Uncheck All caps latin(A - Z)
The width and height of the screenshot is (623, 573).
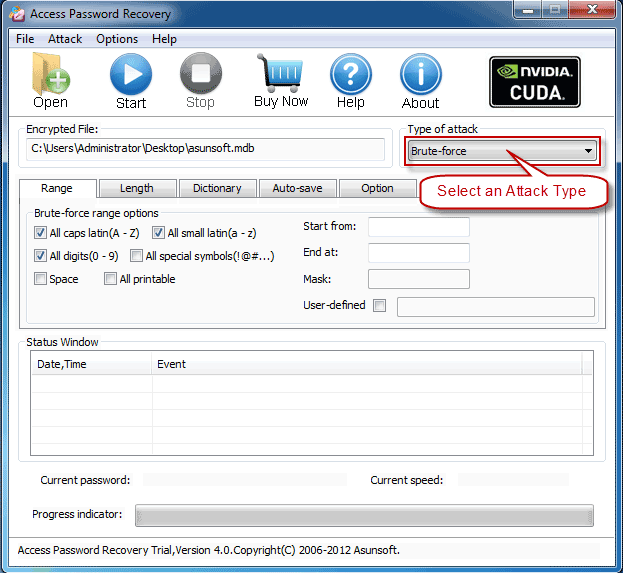tap(40, 233)
